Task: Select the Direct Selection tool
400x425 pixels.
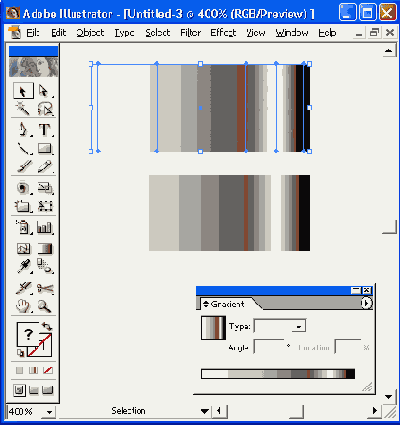Action: click(x=44, y=91)
